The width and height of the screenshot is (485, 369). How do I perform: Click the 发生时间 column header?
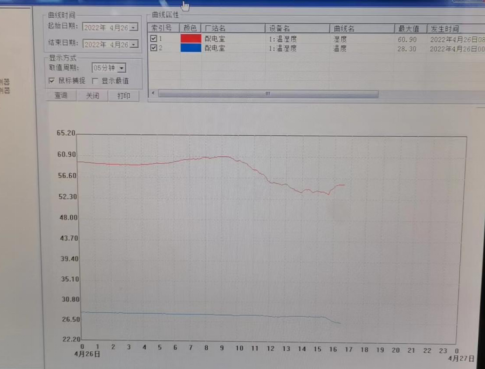click(456, 29)
